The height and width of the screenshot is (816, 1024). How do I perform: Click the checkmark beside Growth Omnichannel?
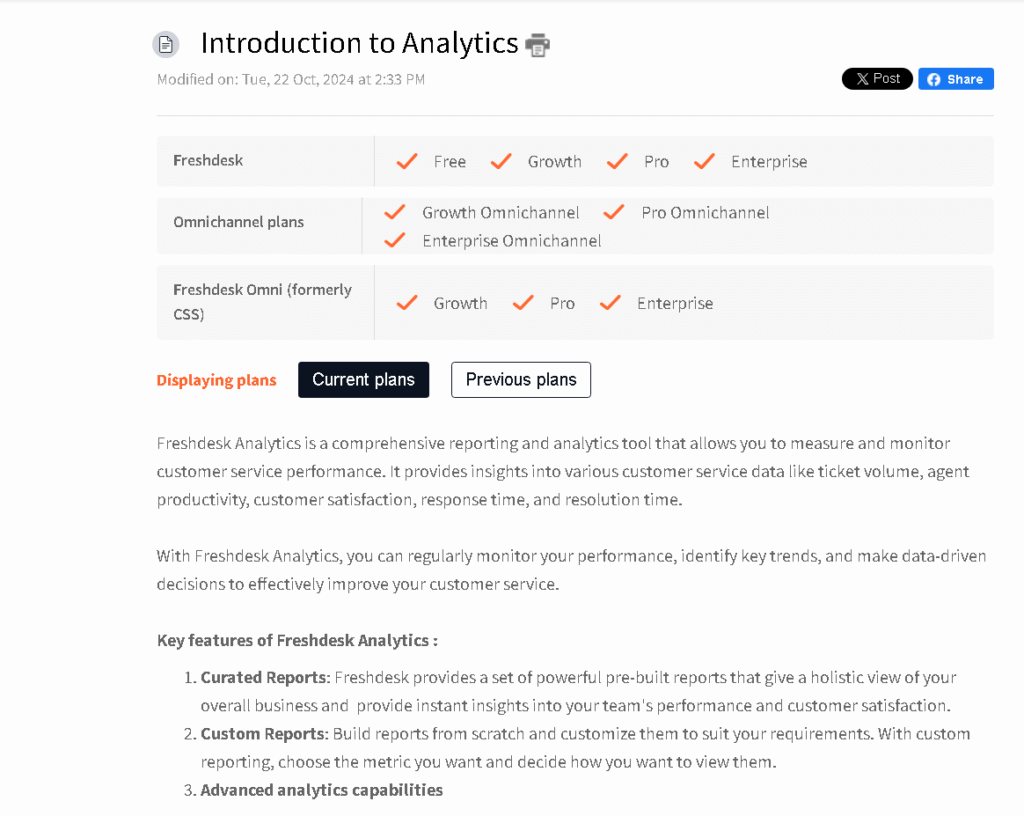click(394, 212)
